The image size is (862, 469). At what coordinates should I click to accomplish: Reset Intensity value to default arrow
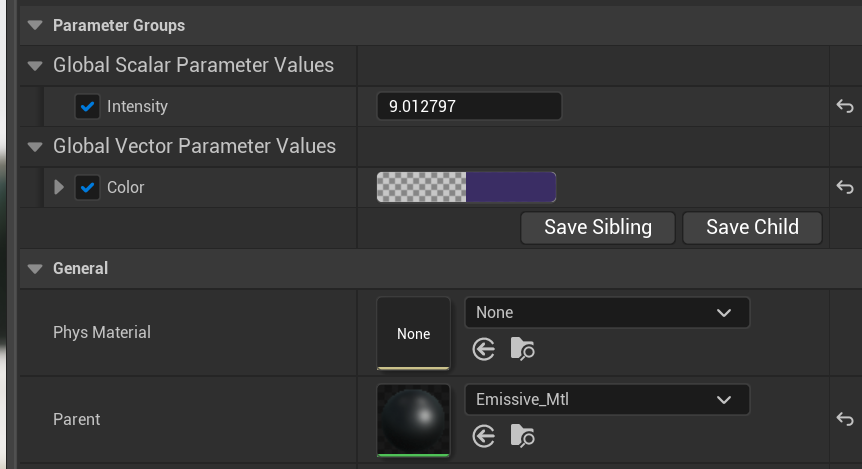[845, 106]
